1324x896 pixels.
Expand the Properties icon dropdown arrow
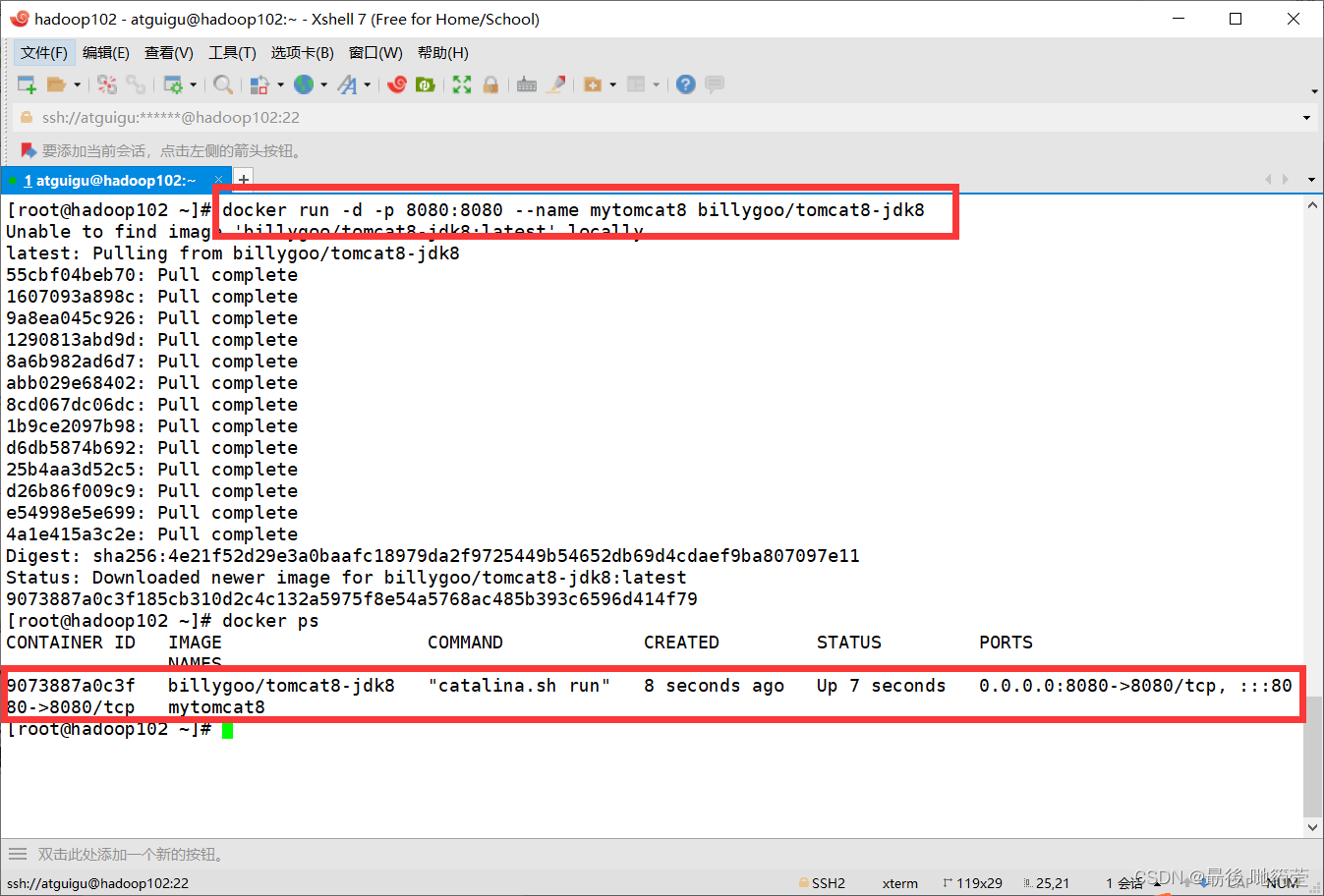(x=193, y=84)
